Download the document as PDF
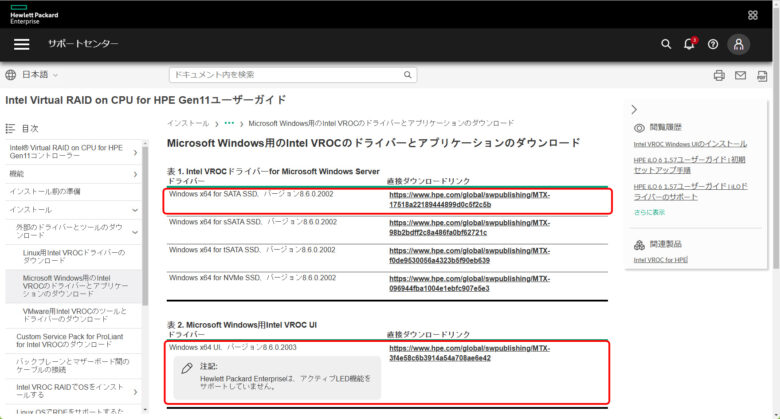This screenshot has width=780, height=419. coord(762,76)
